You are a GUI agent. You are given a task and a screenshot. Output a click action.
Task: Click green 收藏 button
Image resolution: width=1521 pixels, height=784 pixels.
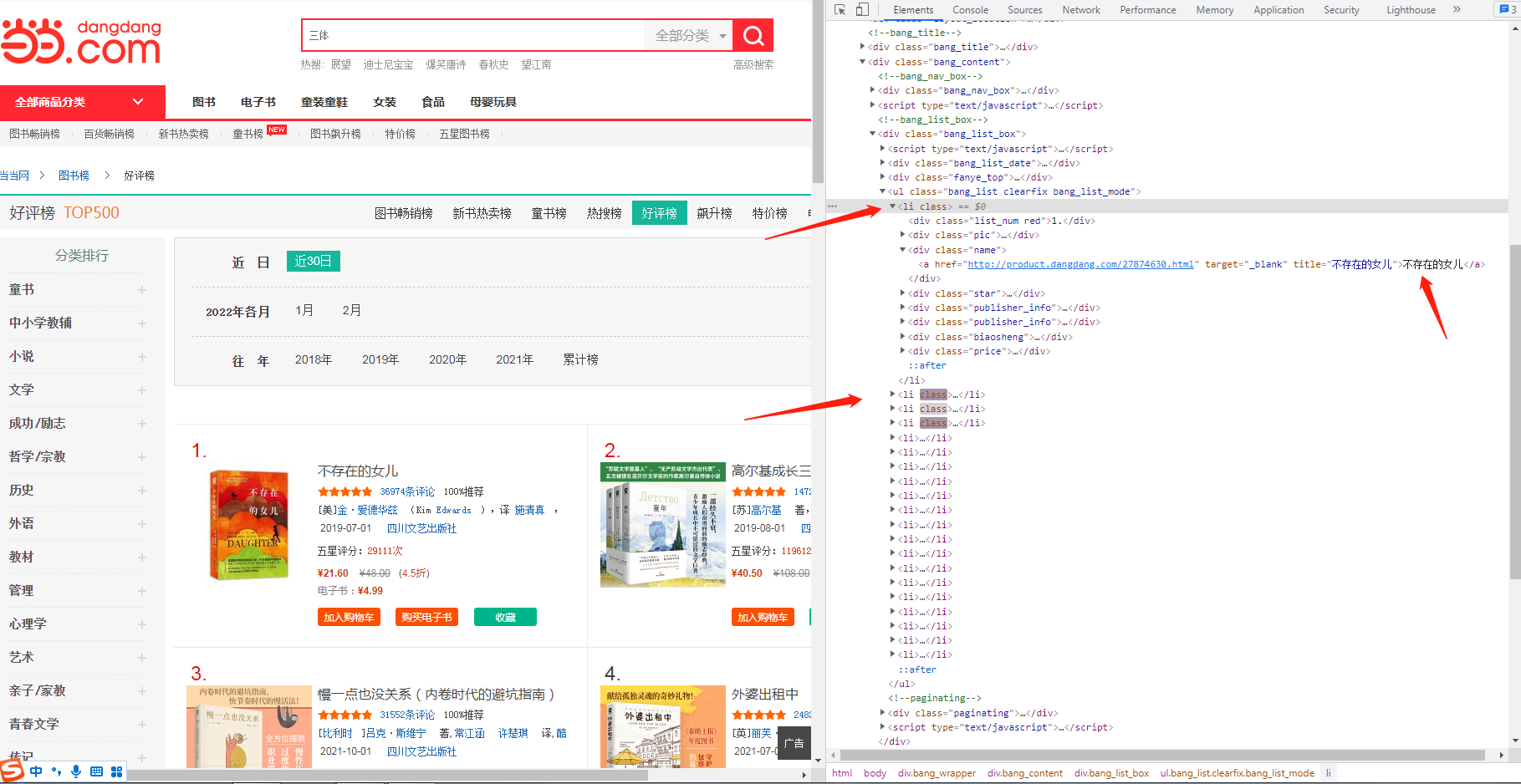click(x=505, y=617)
